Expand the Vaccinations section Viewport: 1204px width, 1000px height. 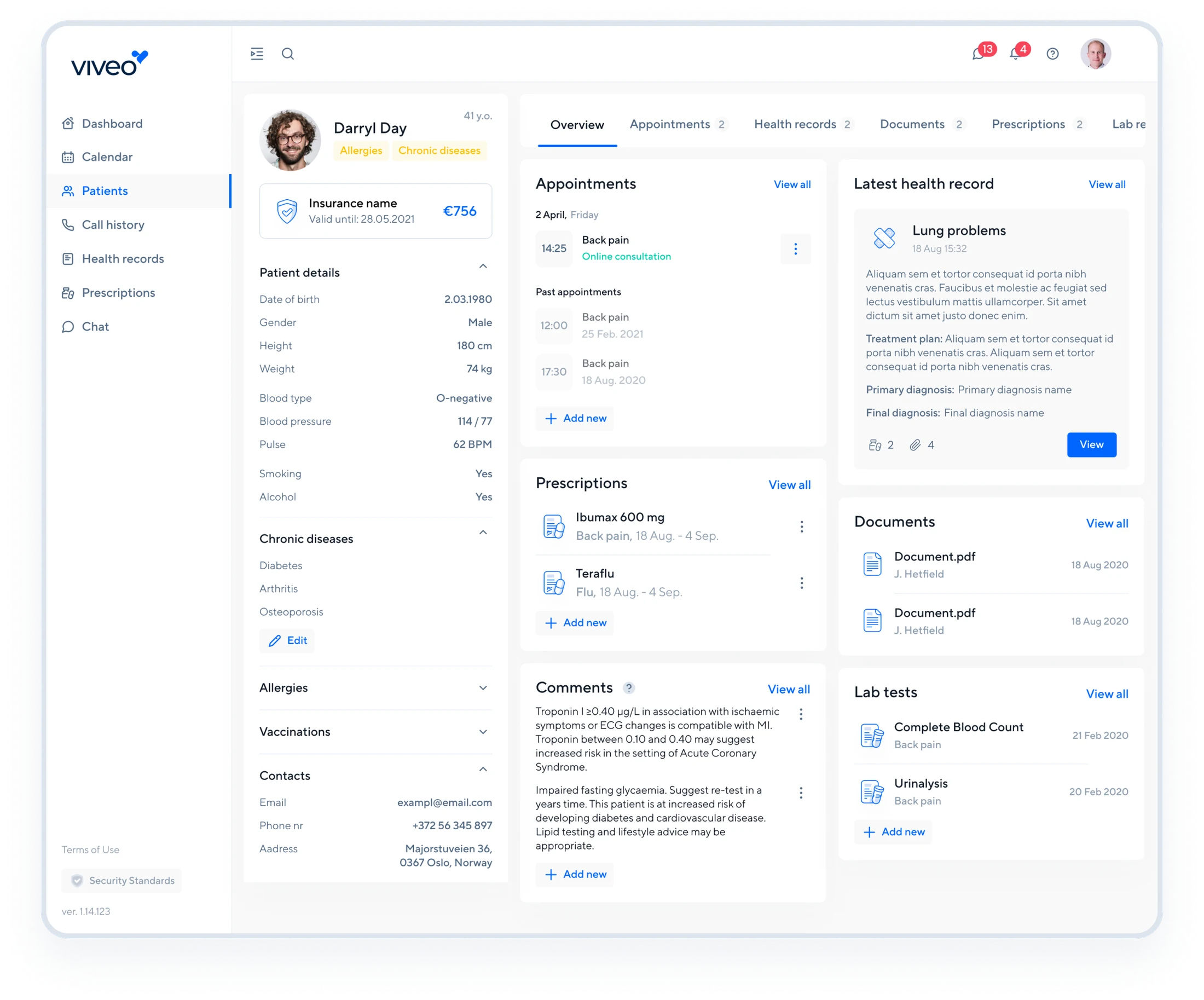(x=483, y=732)
